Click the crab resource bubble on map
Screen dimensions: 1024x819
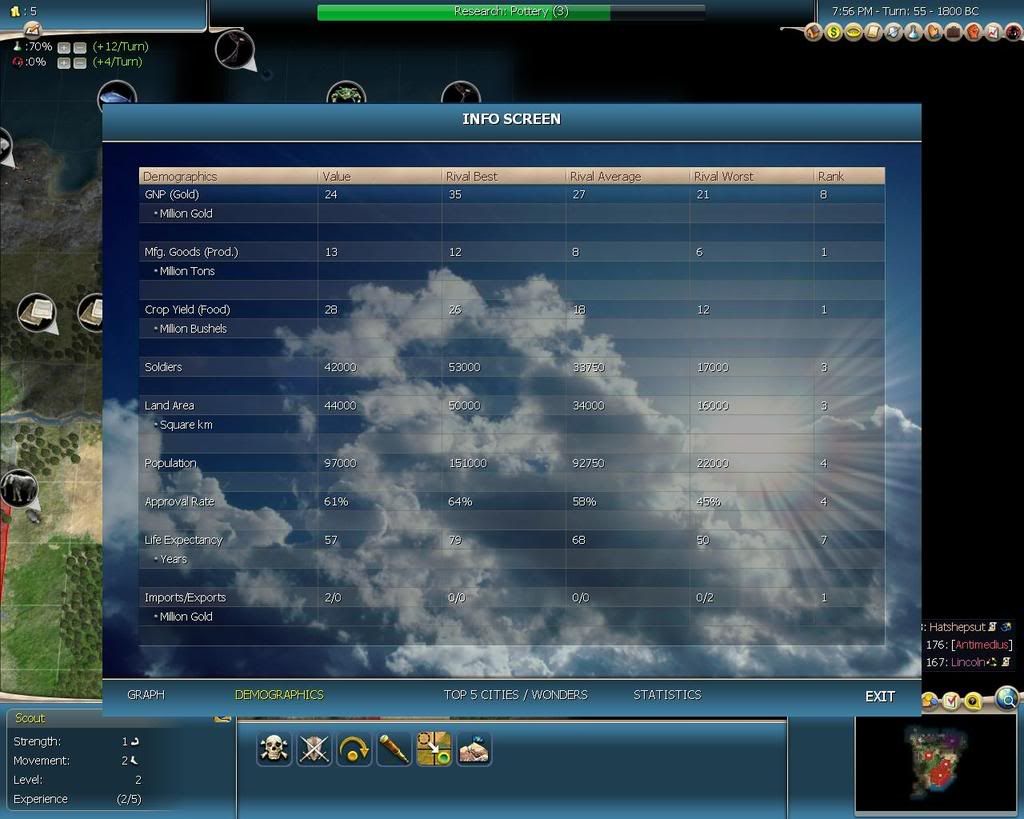pyautogui.click(x=345, y=92)
